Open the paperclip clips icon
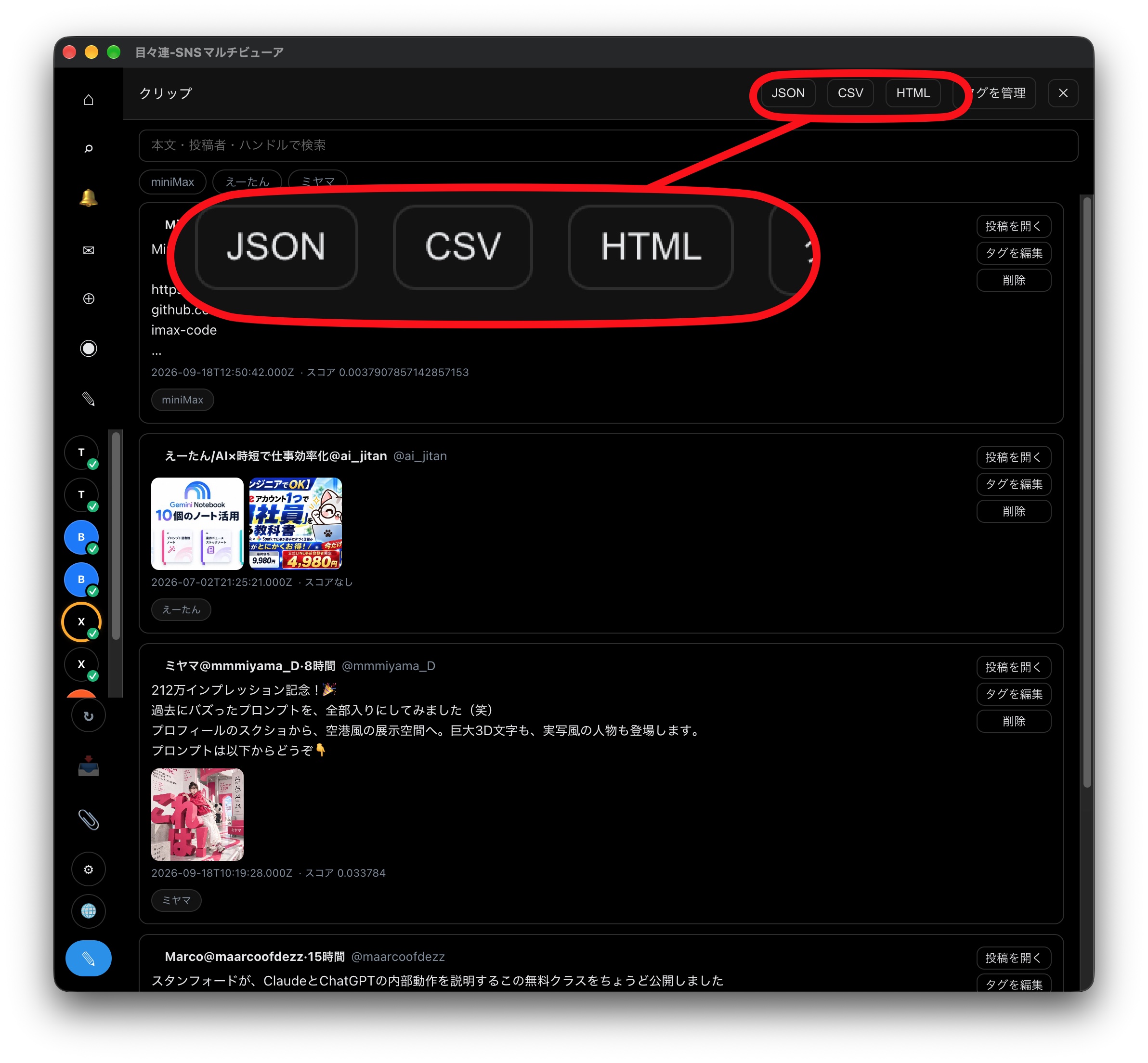 tap(88, 819)
